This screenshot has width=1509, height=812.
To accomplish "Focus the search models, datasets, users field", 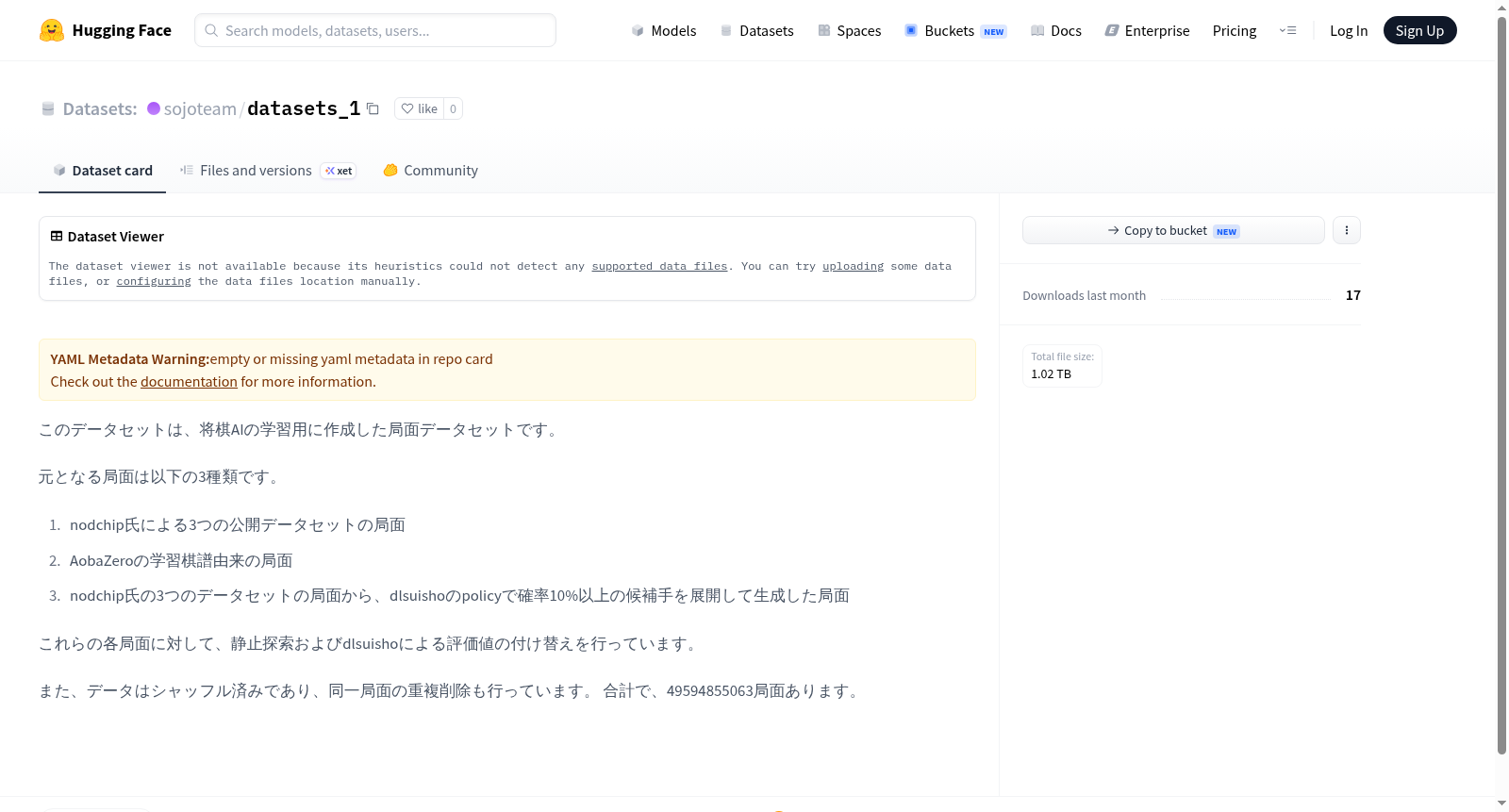I will pos(375,30).
